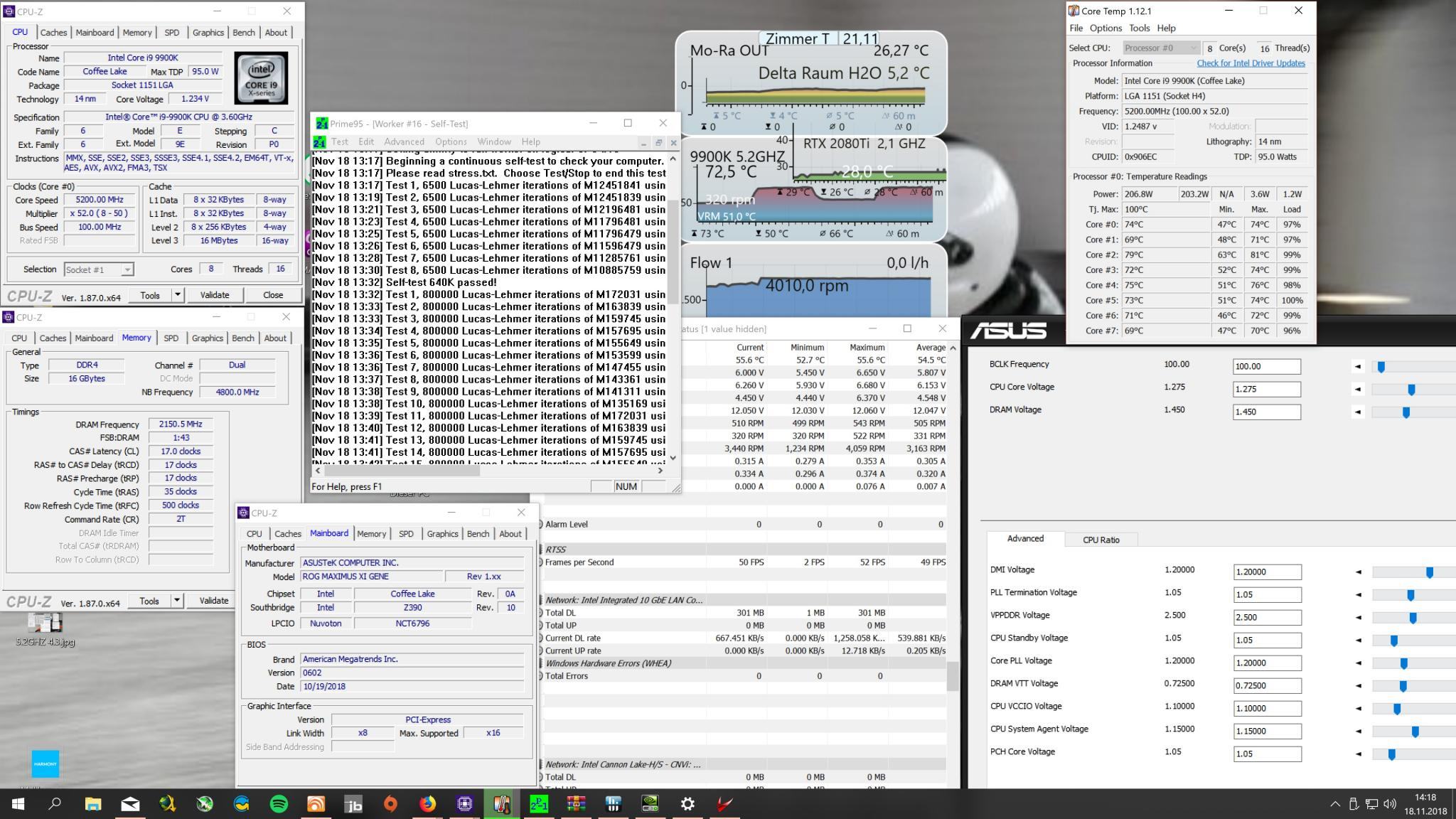This screenshot has height=819, width=1456.
Task: Click the Tools button in the top CPU-Z window
Action: 150,294
